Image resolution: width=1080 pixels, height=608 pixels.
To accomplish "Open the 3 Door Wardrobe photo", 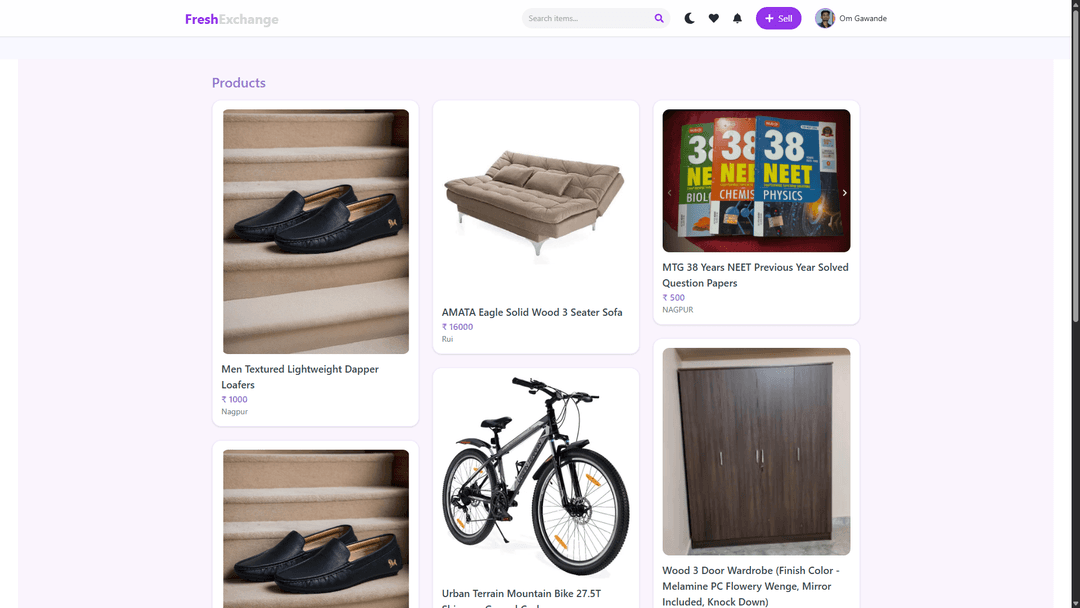I will [x=756, y=451].
